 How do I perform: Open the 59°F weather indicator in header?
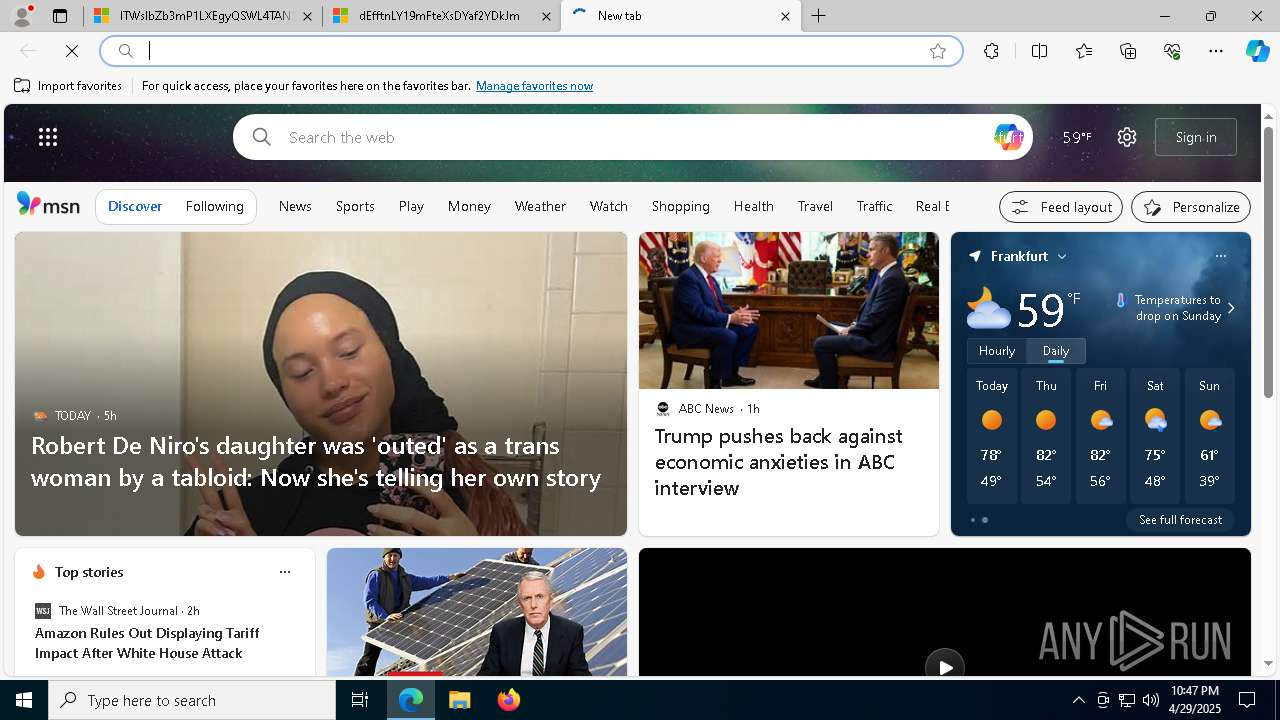[1077, 137]
